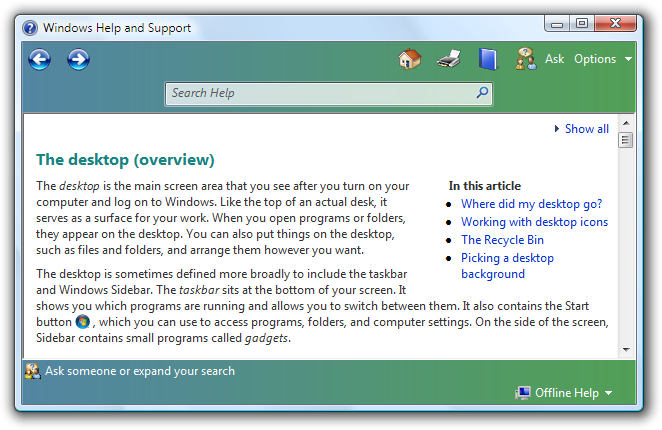
Task: Click the scrollbar up arrow
Action: point(626,123)
